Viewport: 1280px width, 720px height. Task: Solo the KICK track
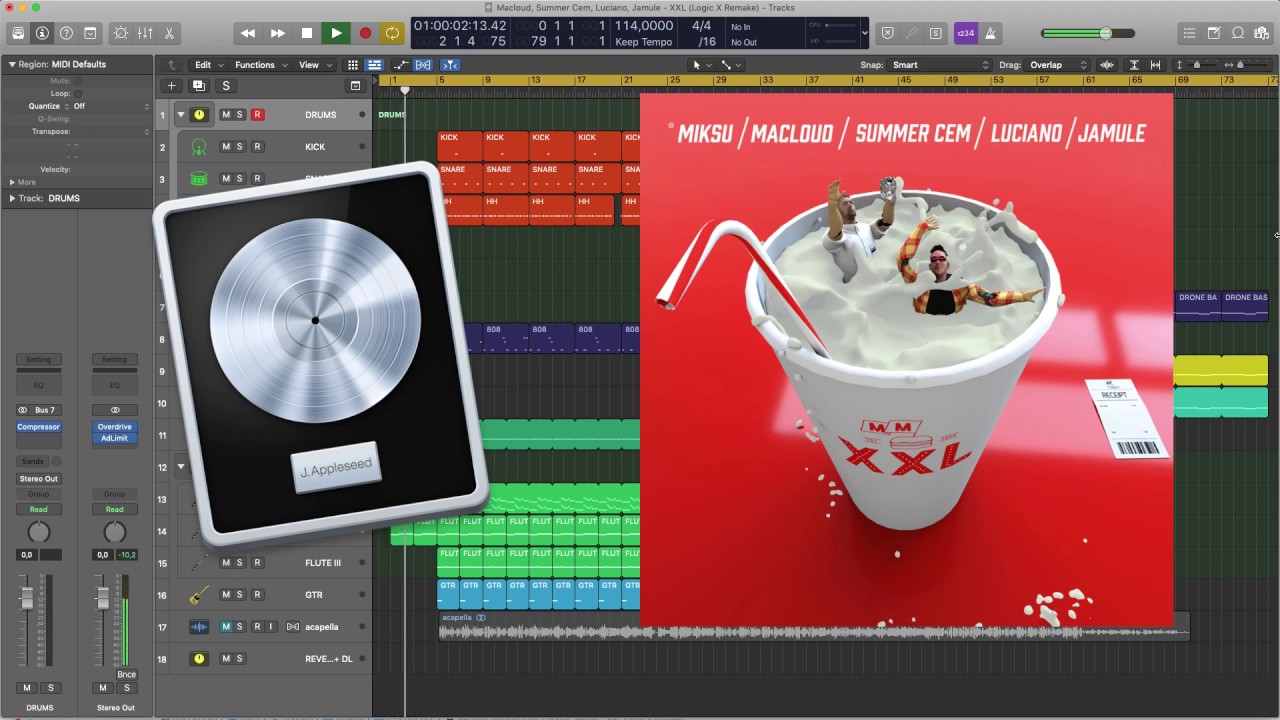click(240, 147)
